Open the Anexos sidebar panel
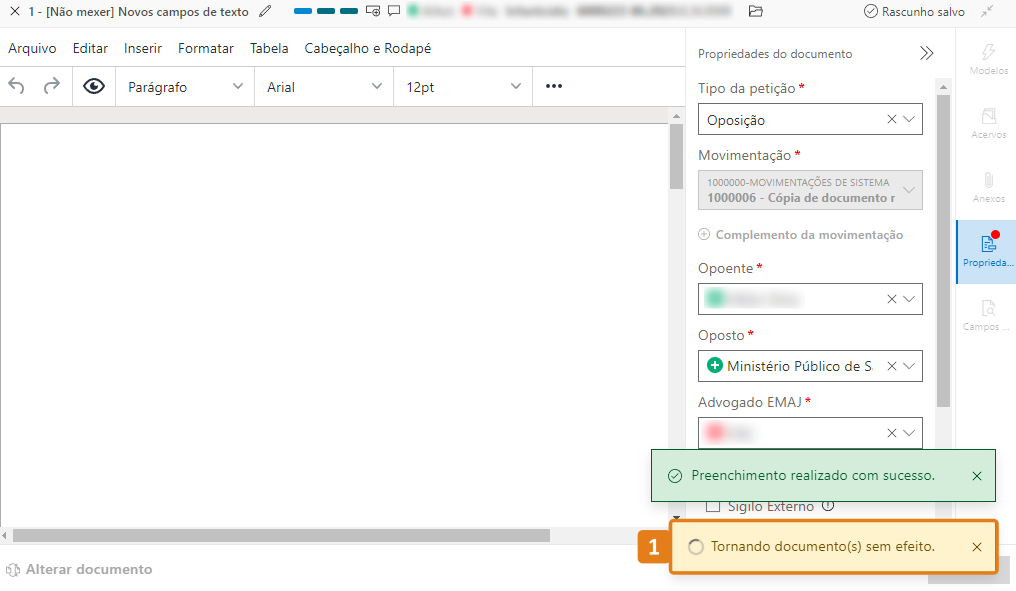Viewport: 1016px width, 591px height. (x=988, y=187)
